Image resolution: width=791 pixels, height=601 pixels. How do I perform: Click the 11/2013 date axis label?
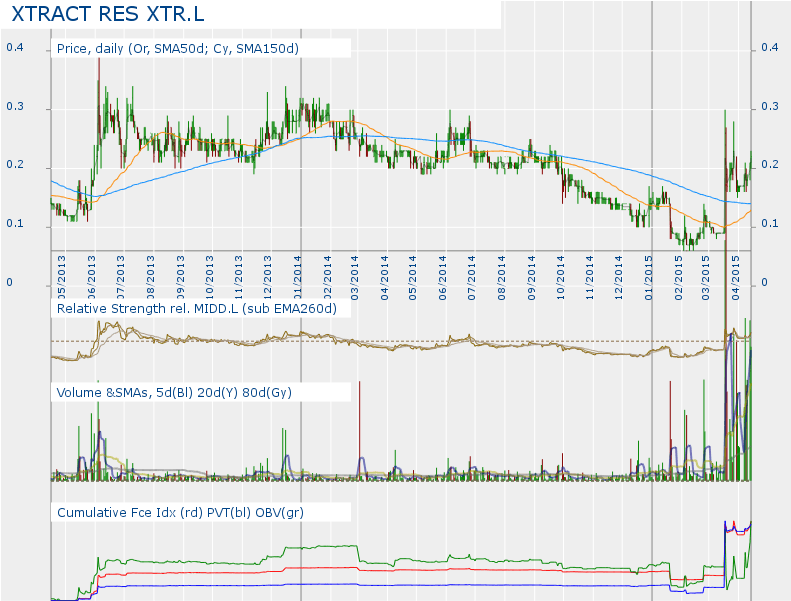(x=238, y=278)
